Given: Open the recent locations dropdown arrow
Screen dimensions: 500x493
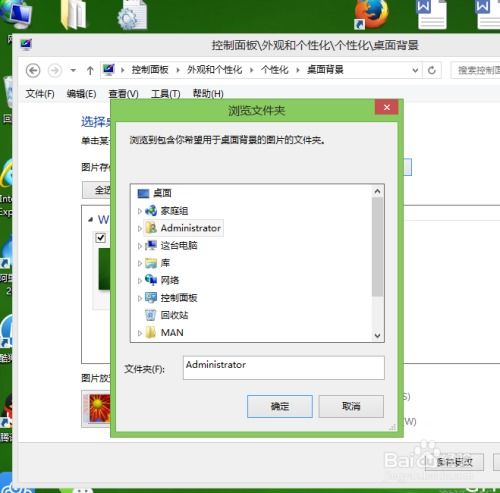Looking at the screenshot, I should [x=73, y=70].
